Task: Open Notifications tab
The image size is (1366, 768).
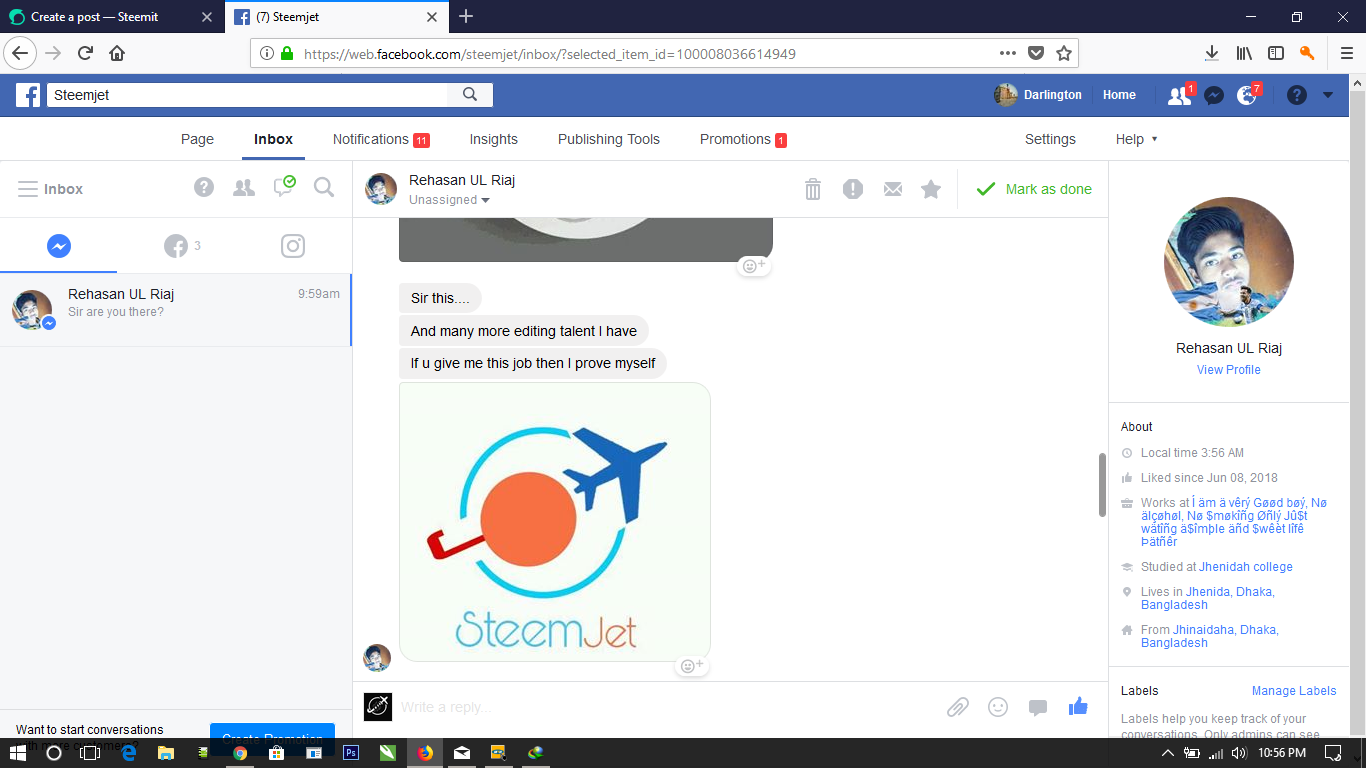Action: 381,139
